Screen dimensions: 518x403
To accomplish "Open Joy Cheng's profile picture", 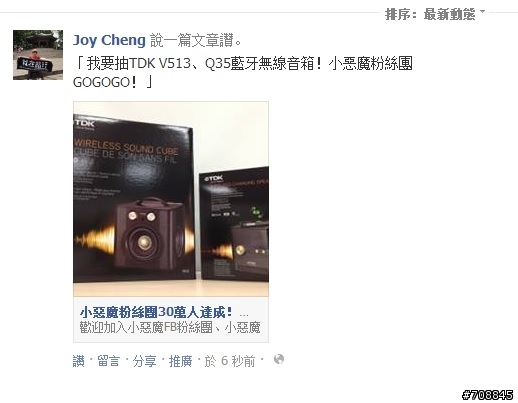I will coord(38,55).
